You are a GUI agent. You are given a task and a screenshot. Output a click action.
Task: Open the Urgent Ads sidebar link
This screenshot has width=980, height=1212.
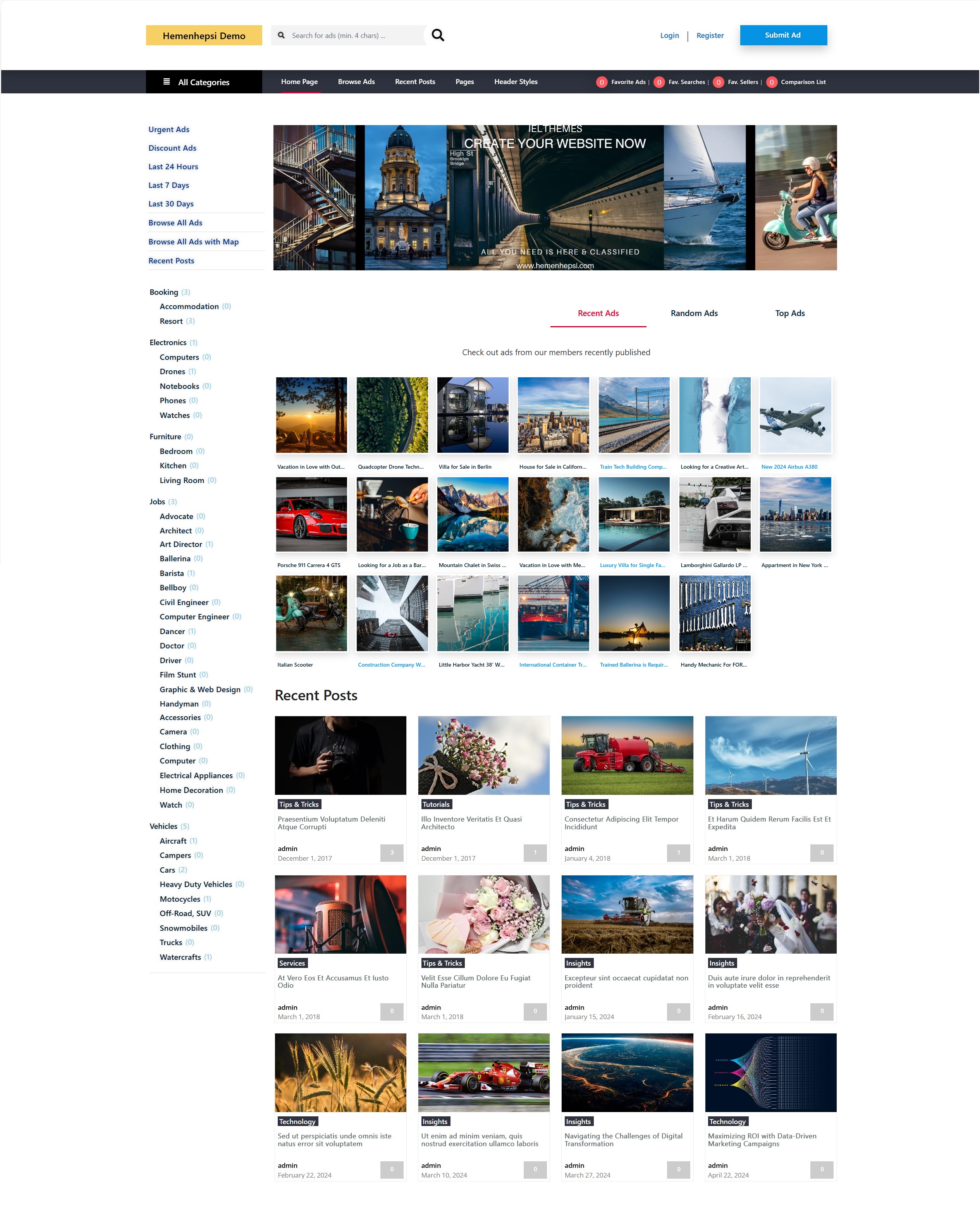169,129
